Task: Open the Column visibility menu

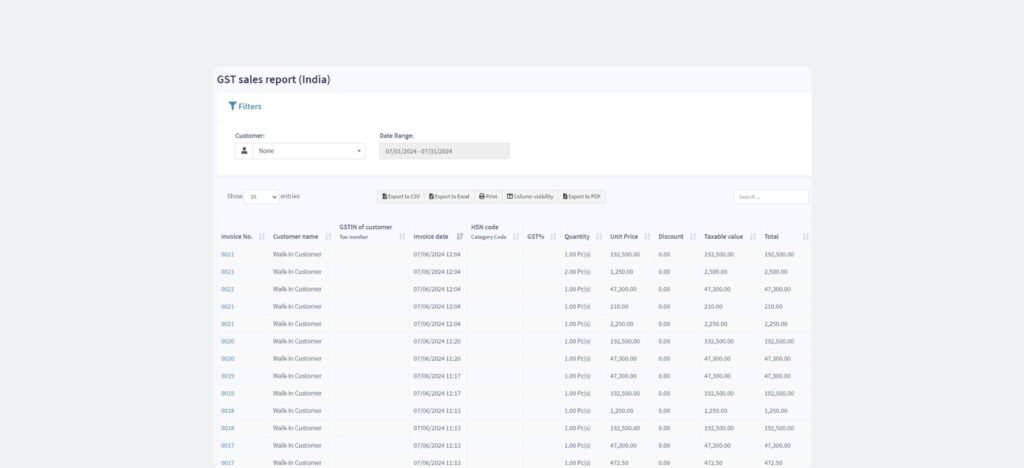Action: pos(530,197)
